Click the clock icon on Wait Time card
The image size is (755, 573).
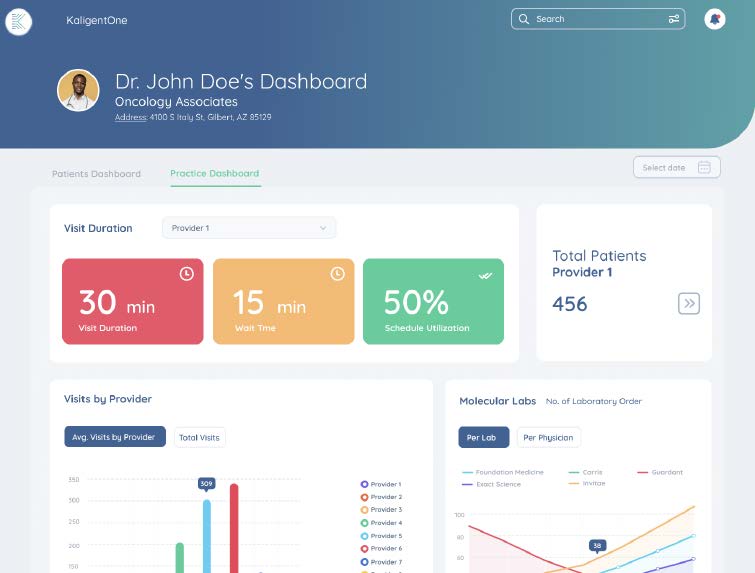pyautogui.click(x=337, y=274)
